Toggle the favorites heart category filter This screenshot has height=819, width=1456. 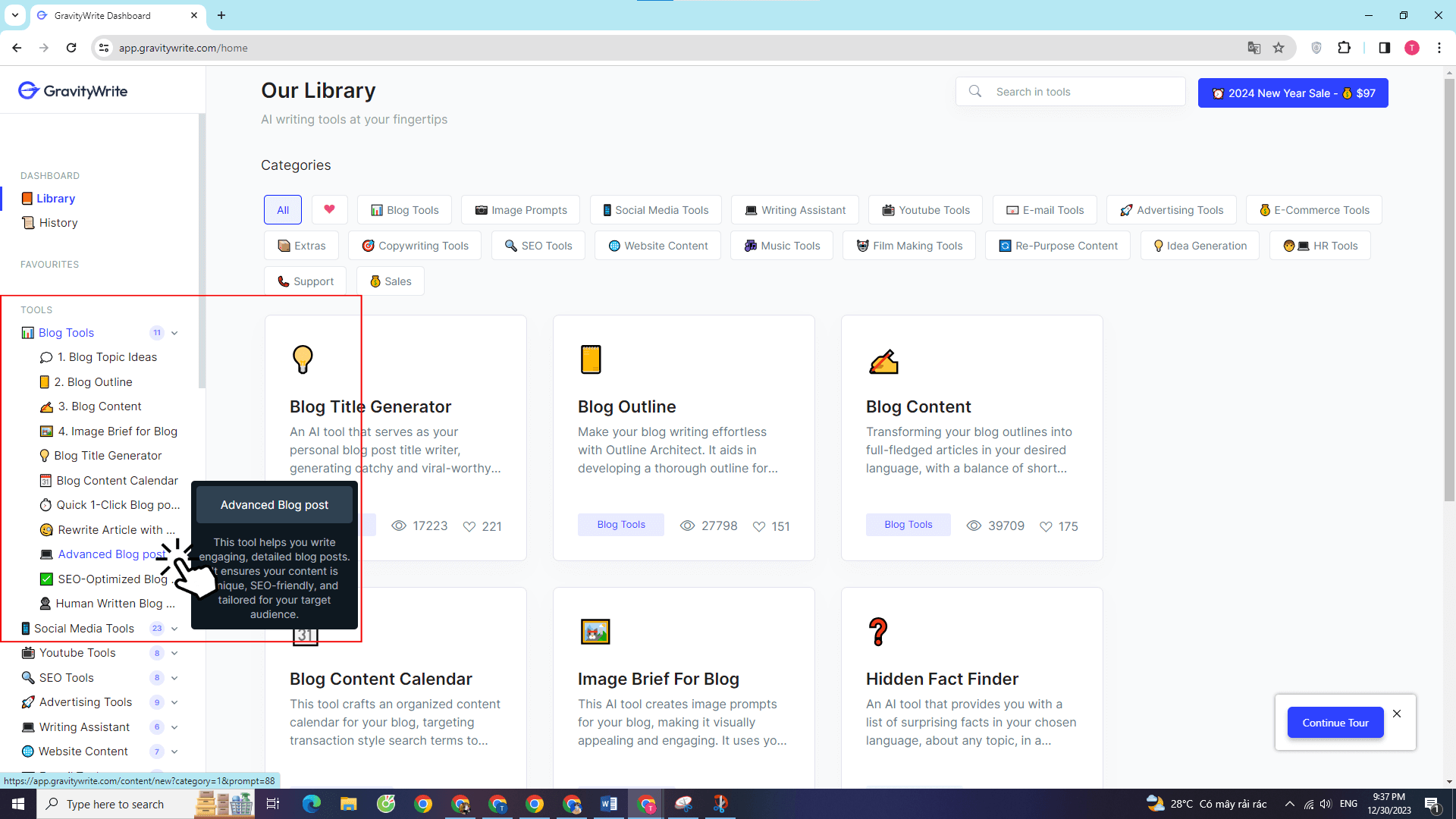330,209
